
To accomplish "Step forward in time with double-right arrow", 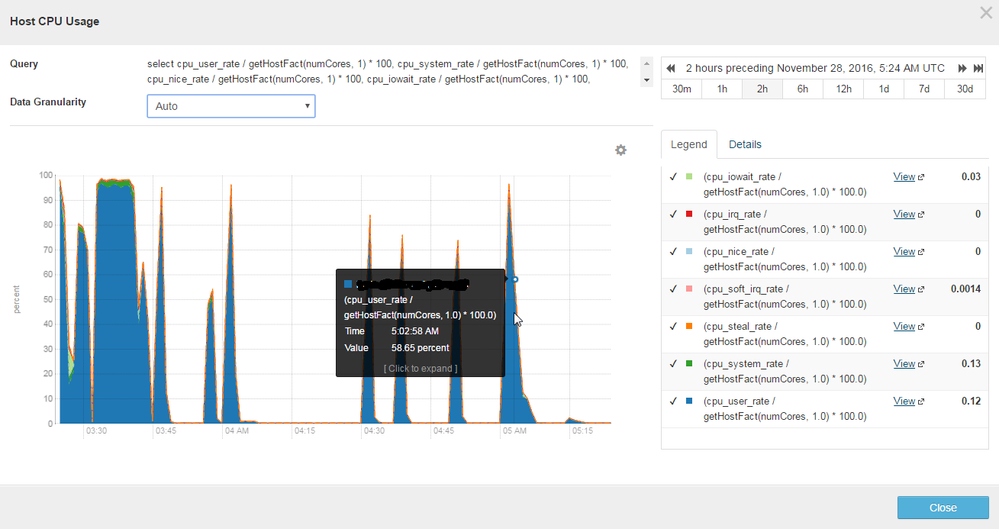I will (962, 68).
